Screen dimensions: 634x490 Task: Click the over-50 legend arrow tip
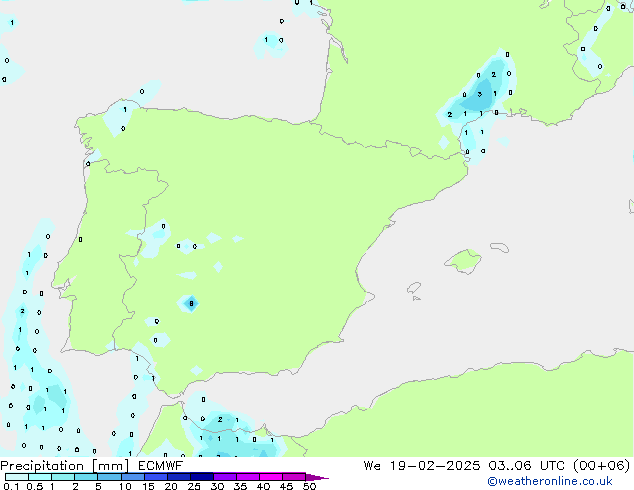317,477
